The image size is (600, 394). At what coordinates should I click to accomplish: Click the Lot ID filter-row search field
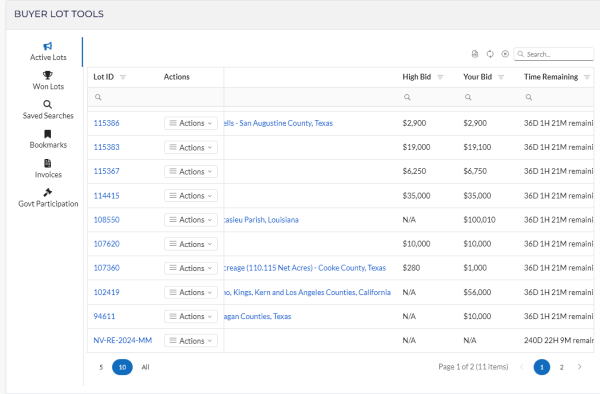(155, 97)
